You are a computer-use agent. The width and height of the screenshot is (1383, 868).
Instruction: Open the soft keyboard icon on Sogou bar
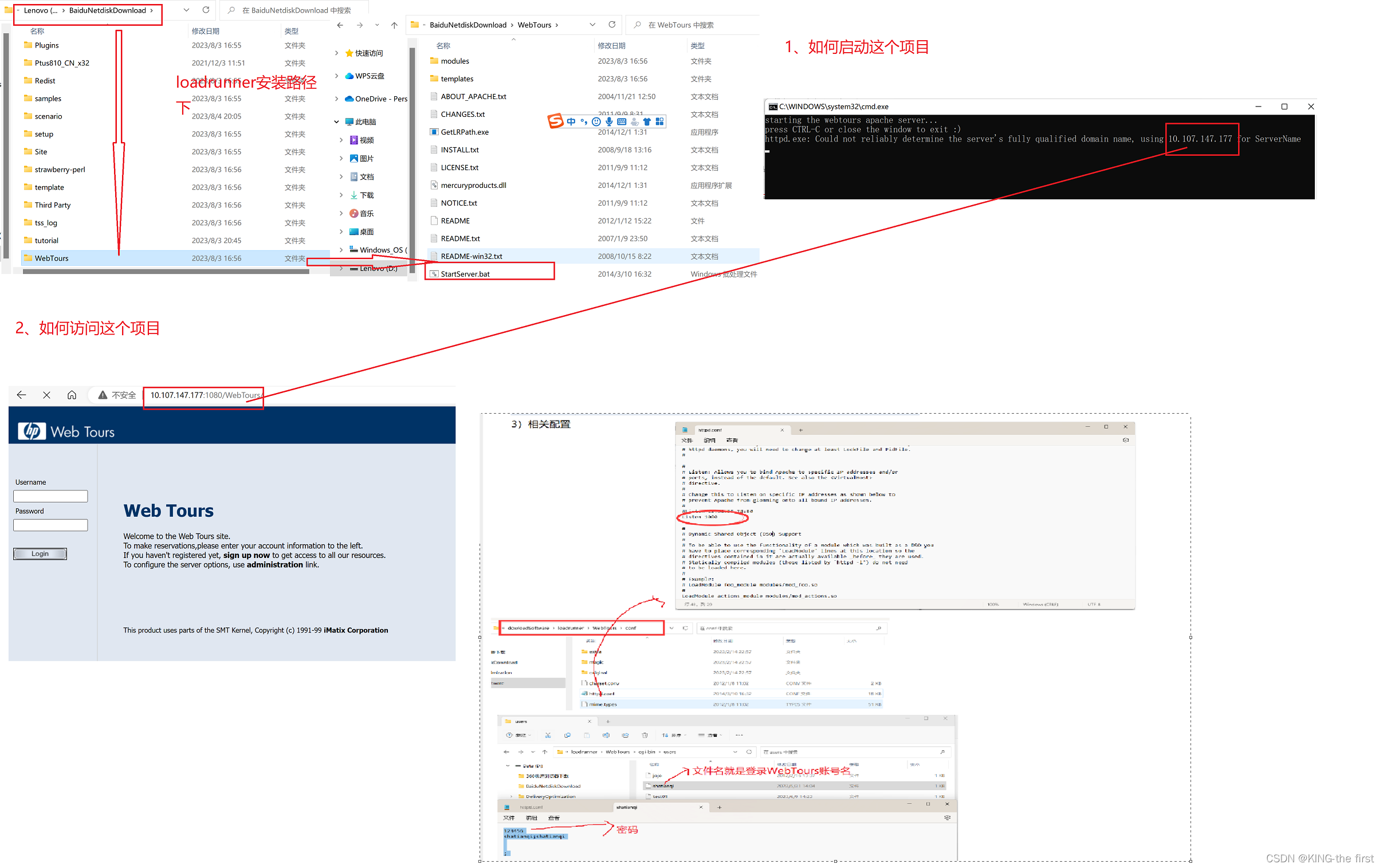coord(622,121)
